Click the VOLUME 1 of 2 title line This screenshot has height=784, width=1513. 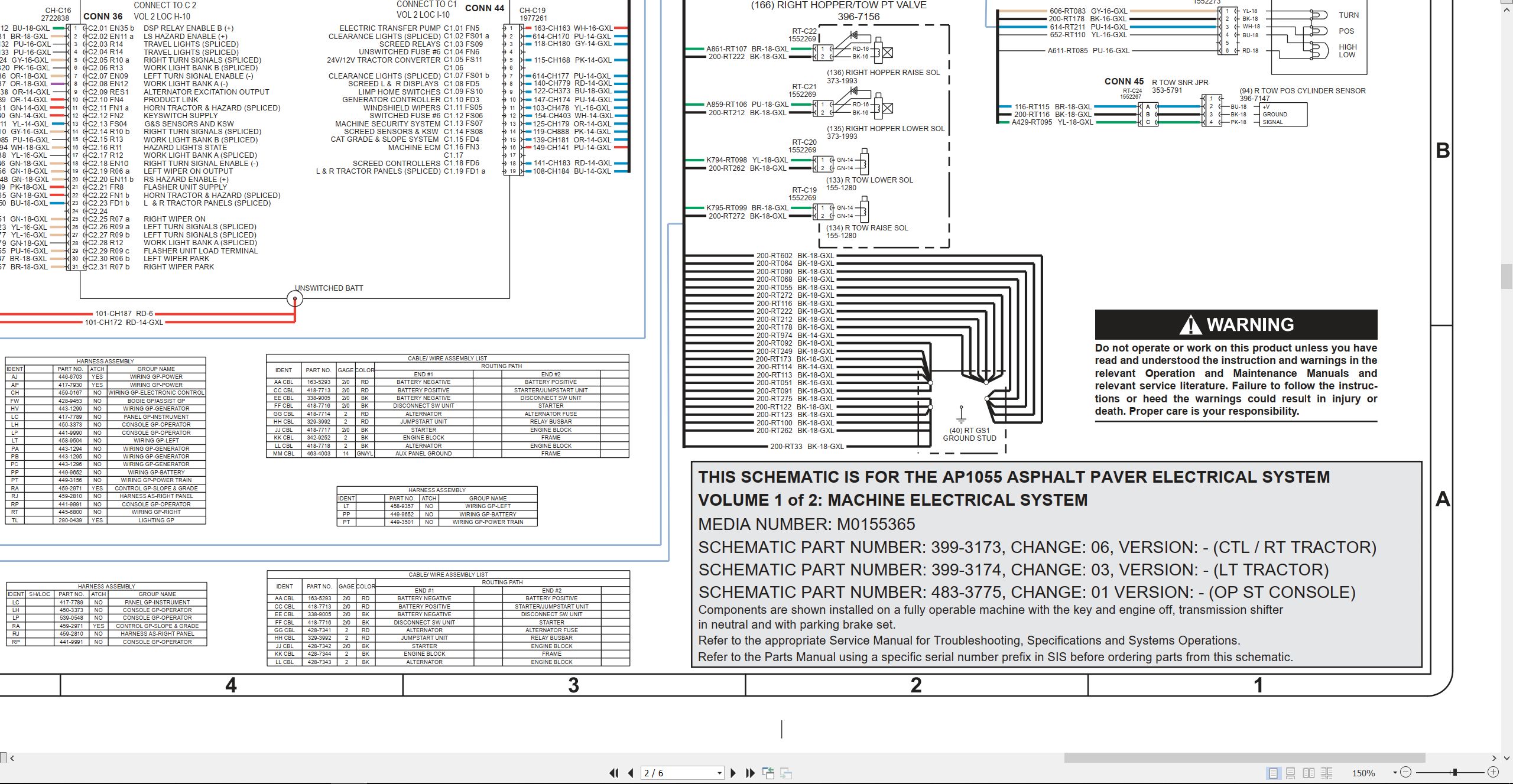click(x=892, y=500)
